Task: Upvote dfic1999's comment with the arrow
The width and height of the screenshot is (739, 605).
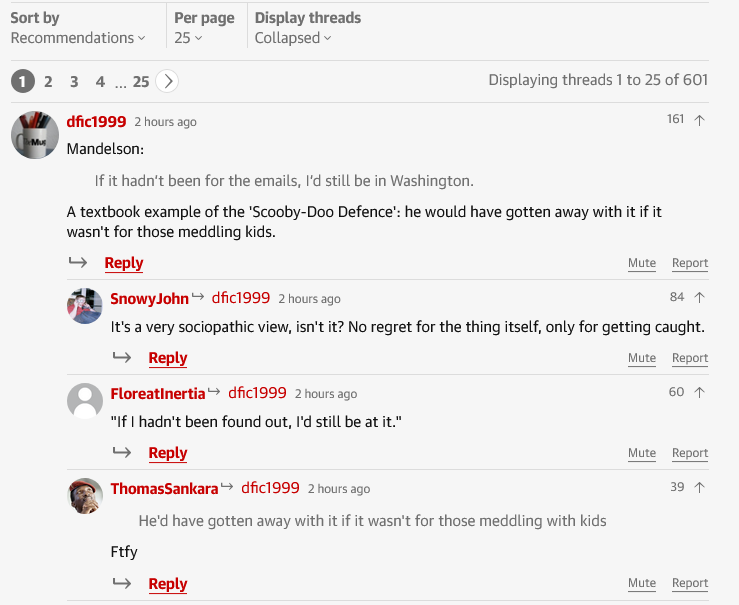Action: (x=699, y=120)
